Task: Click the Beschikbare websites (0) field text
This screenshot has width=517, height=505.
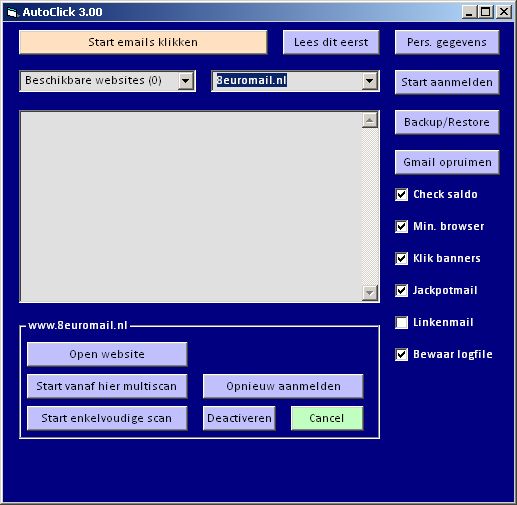Action: (93, 80)
